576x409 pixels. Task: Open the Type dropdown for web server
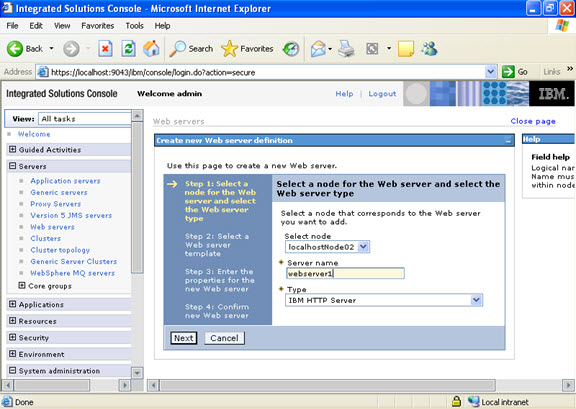476,300
